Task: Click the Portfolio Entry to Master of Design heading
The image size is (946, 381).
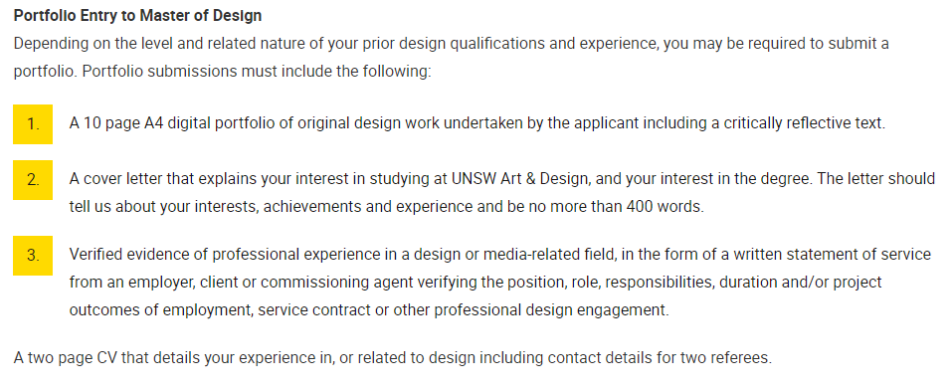Action: [138, 16]
